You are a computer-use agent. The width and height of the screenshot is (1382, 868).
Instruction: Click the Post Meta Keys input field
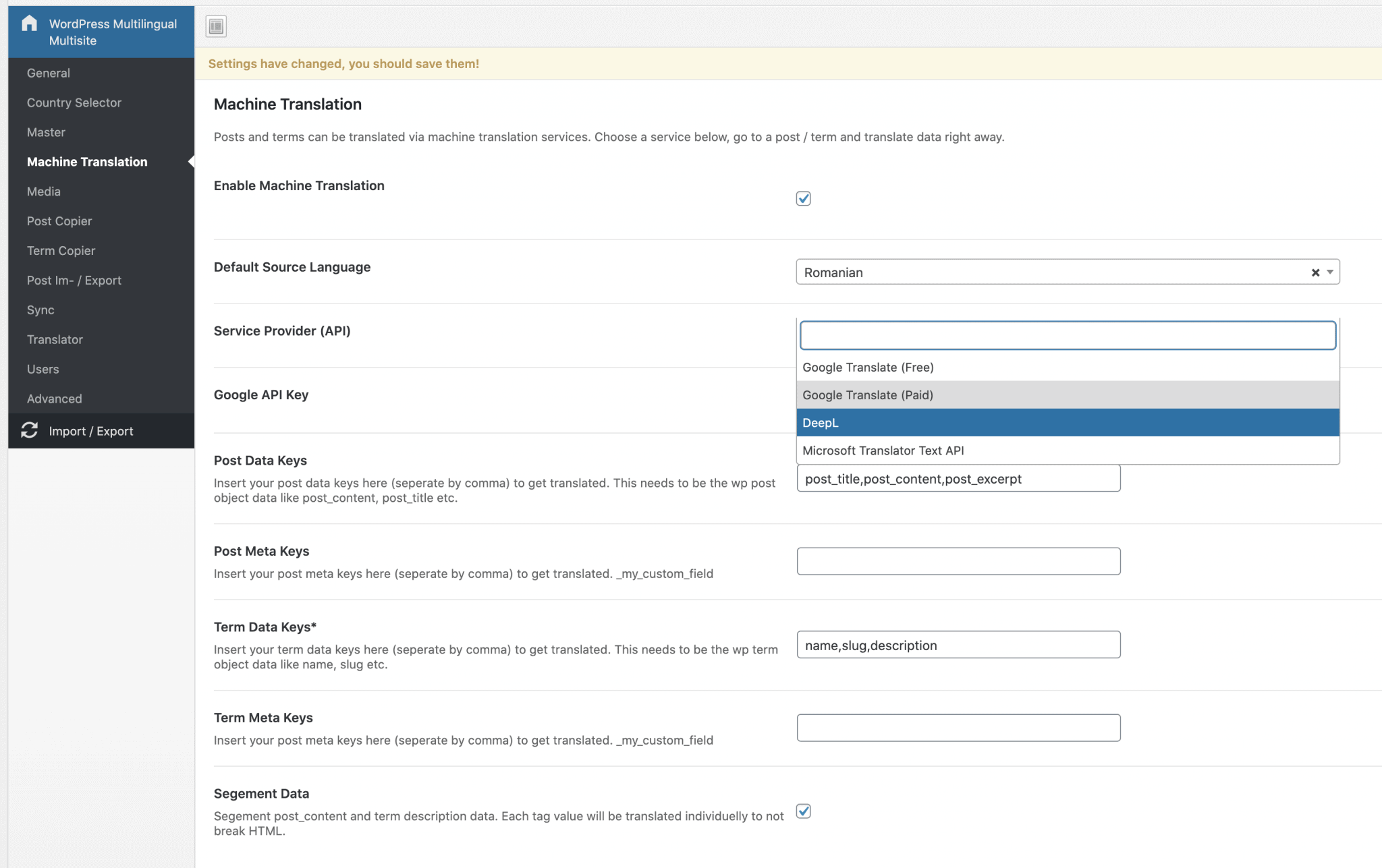click(958, 561)
